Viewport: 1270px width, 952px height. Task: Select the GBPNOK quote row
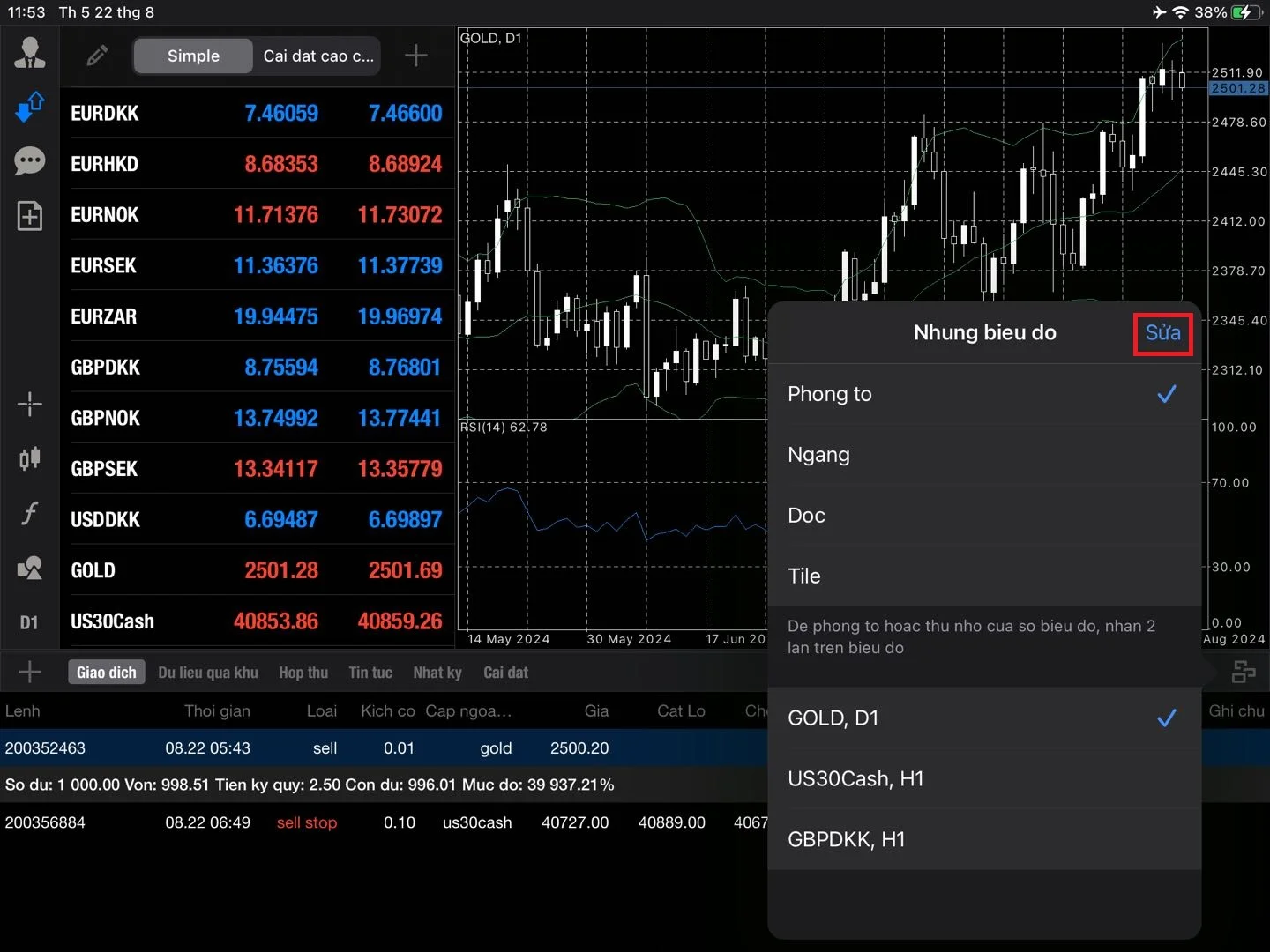click(x=258, y=418)
